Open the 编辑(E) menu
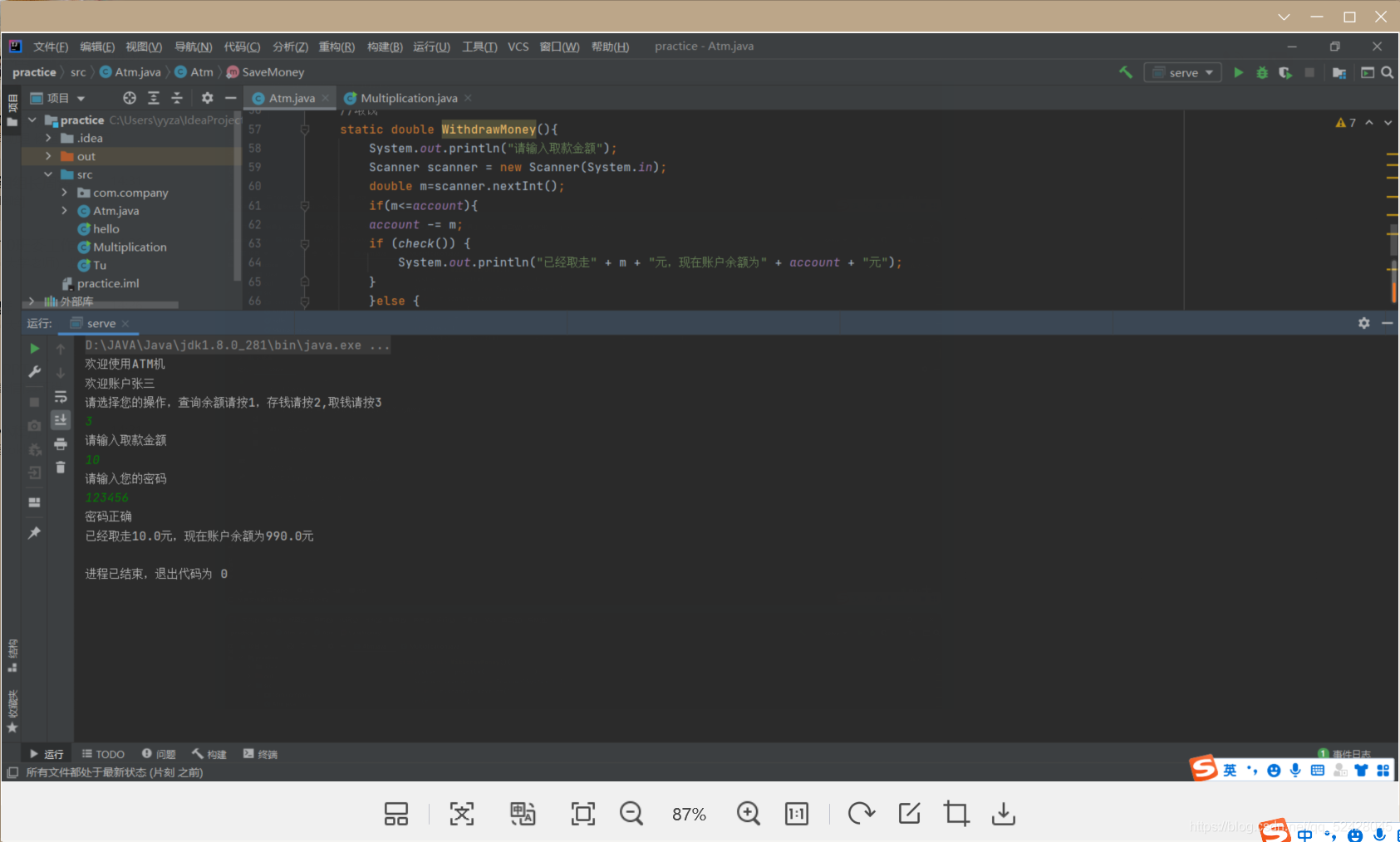1400x842 pixels. point(97,47)
